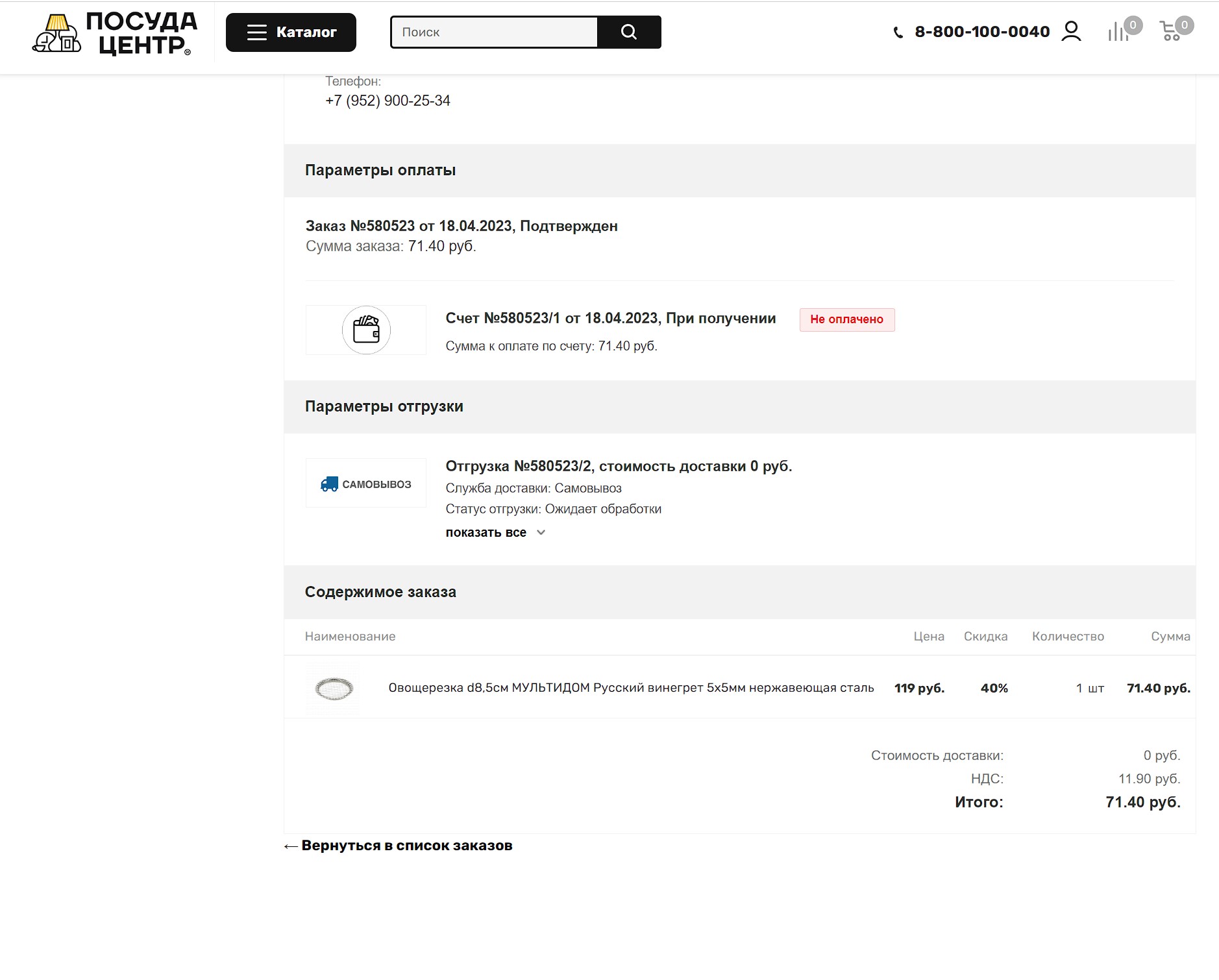Click the Поиск search input field
This screenshot has width=1219, height=980.
coord(493,32)
